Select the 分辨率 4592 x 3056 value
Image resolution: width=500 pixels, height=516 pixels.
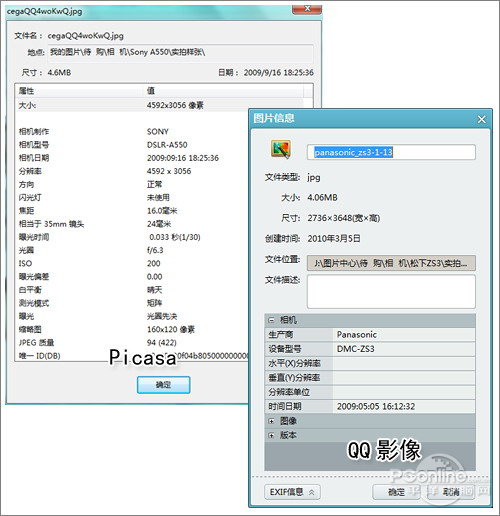(x=169, y=171)
